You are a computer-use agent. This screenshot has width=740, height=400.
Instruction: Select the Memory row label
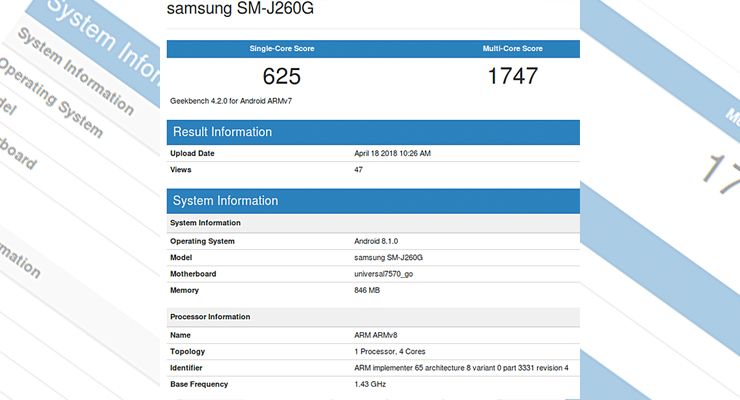click(186, 289)
